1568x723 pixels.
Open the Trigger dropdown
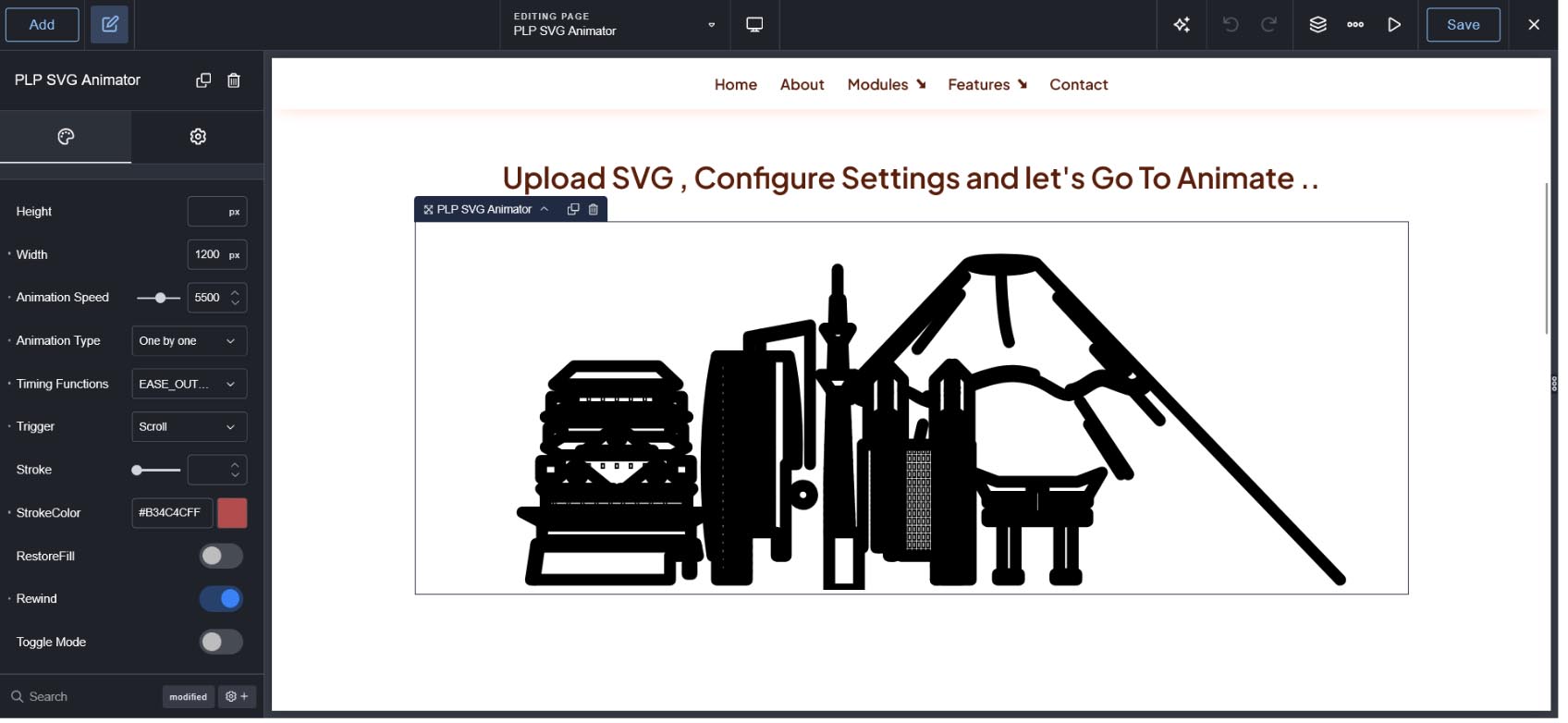pos(190,429)
